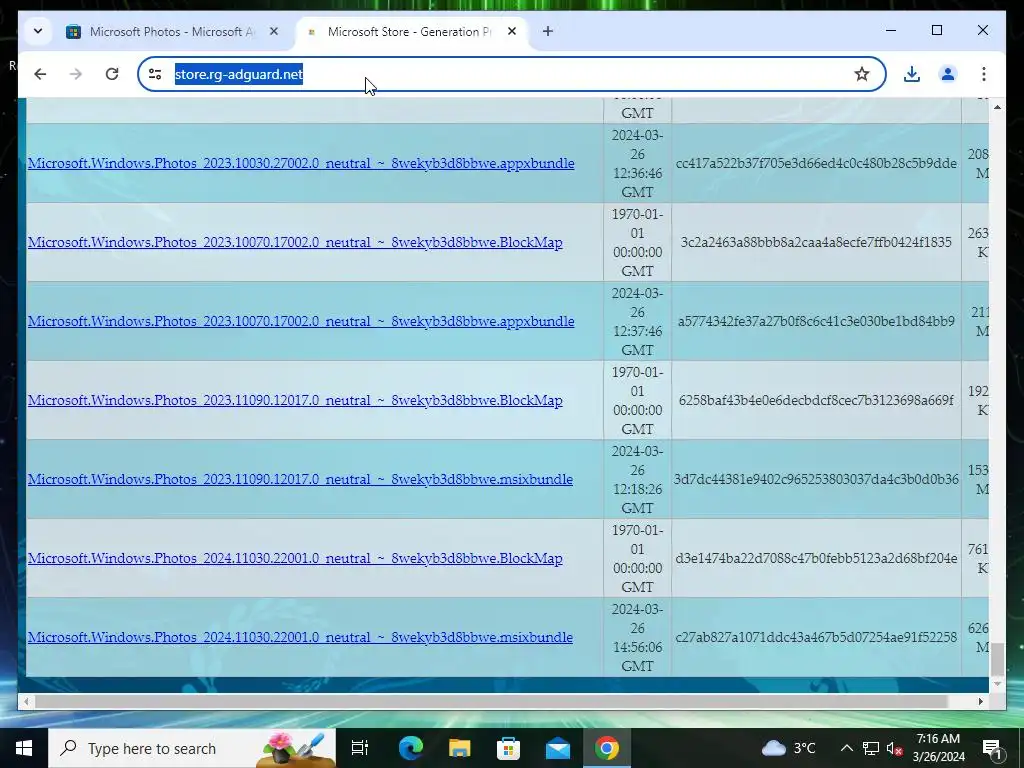This screenshot has height=768, width=1024.
Task: Select the Microsoft Store Generation tab
Action: pos(411,31)
